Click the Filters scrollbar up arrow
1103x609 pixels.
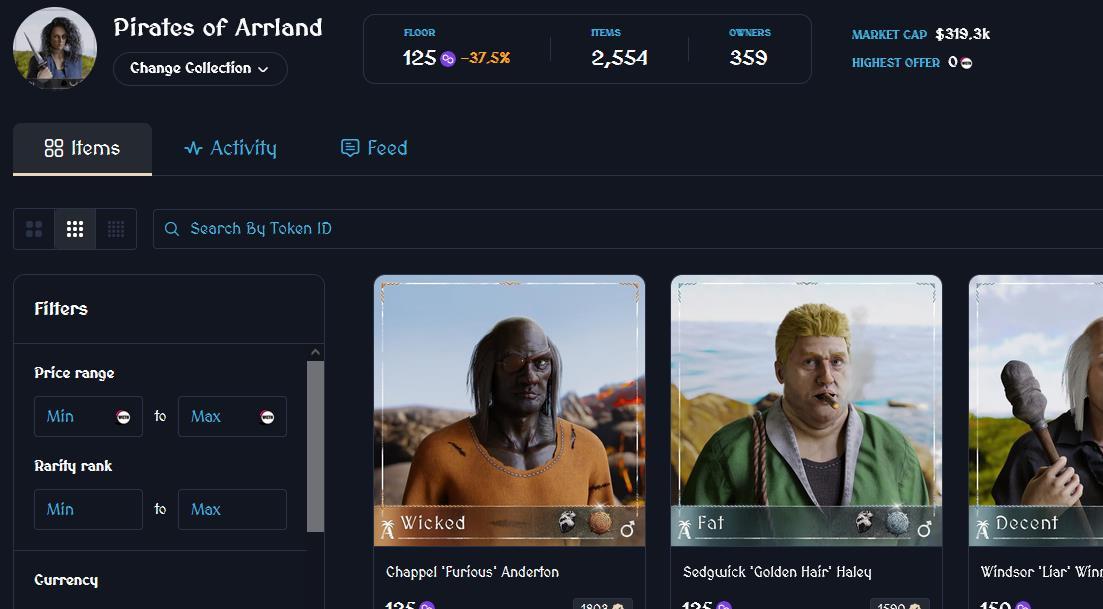[316, 352]
